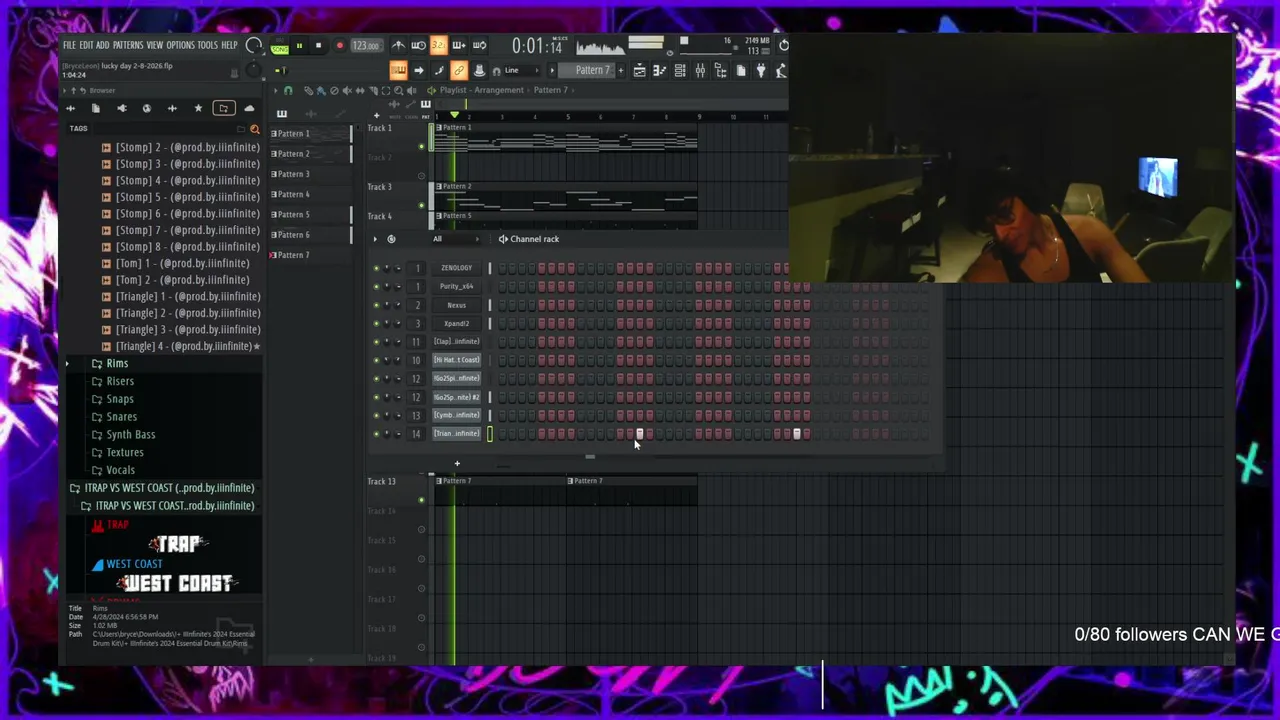The width and height of the screenshot is (1280, 720).
Task: Toggle Track 3 mute light in playlist
Action: [x=421, y=205]
